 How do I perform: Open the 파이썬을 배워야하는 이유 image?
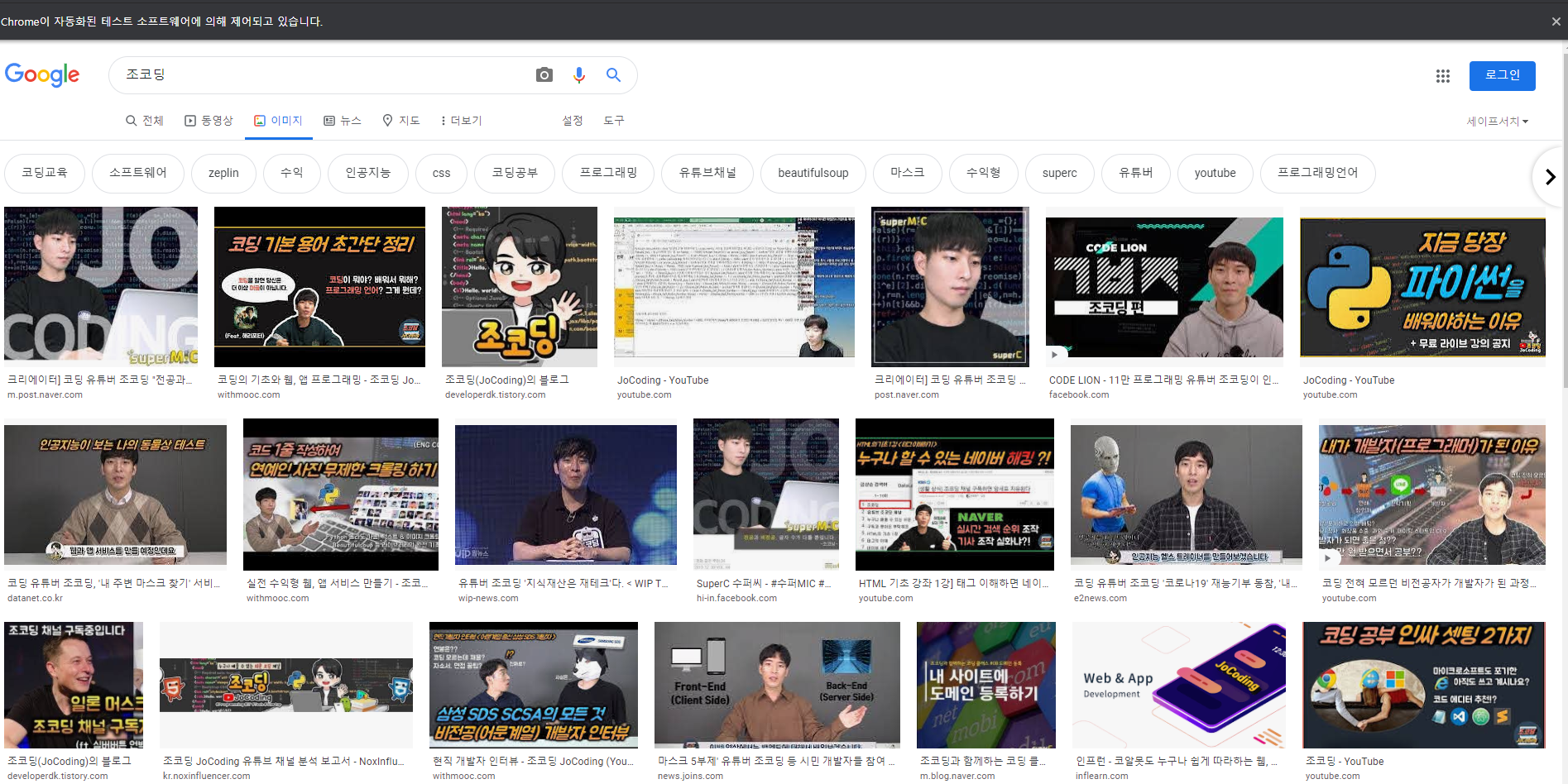click(1422, 288)
